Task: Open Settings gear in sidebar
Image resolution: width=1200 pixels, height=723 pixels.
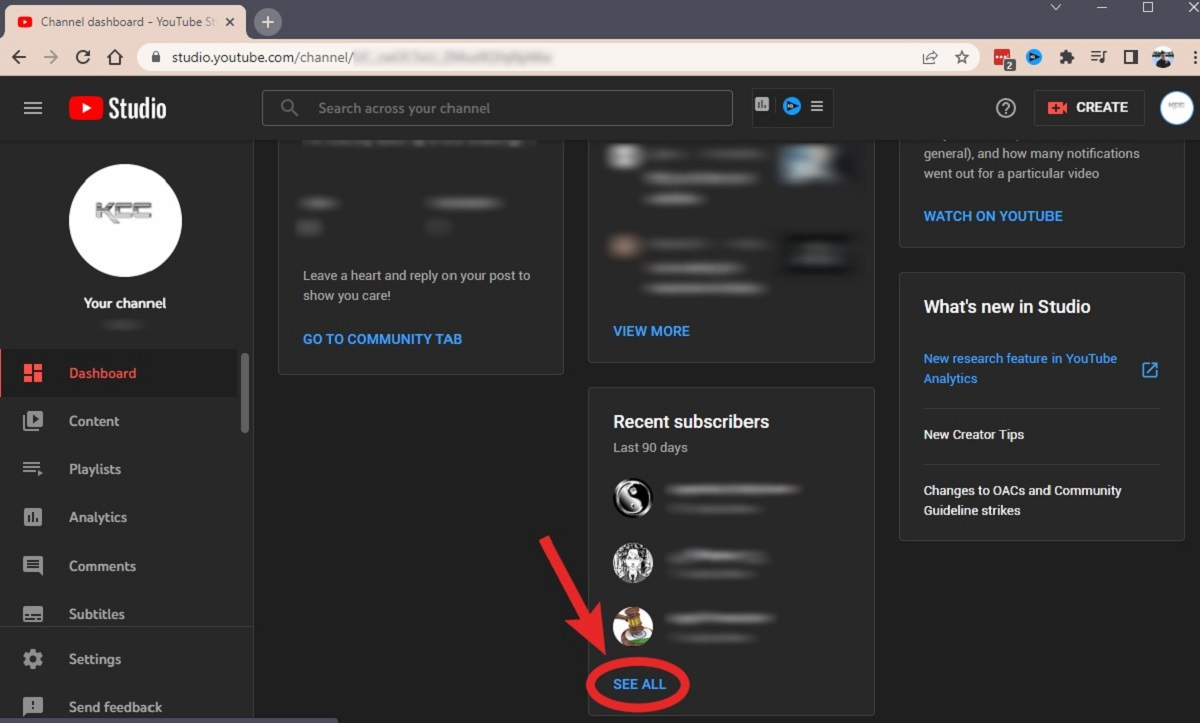Action: tap(33, 659)
